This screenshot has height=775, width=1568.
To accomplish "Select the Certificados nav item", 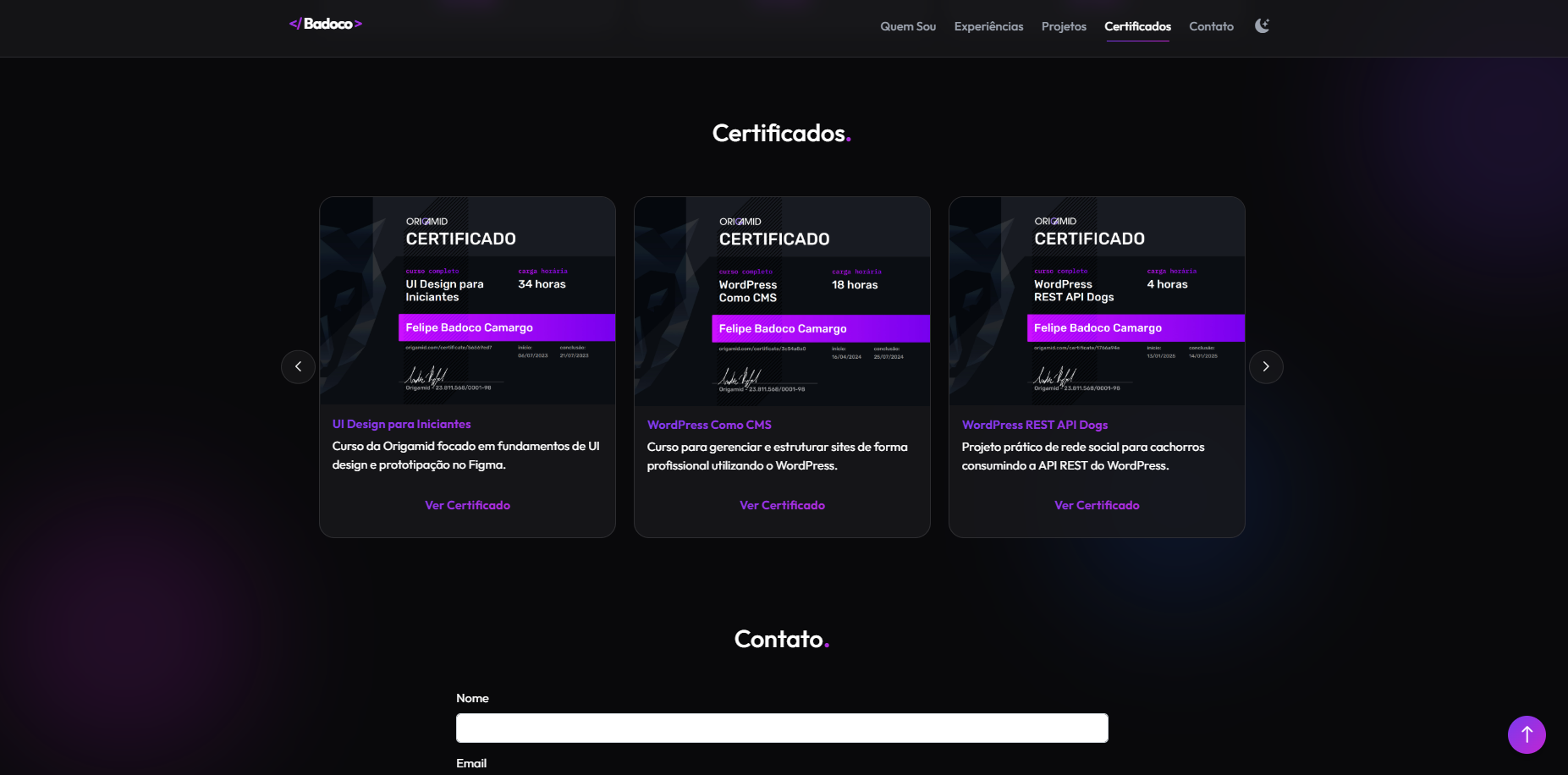I will 1137,26.
